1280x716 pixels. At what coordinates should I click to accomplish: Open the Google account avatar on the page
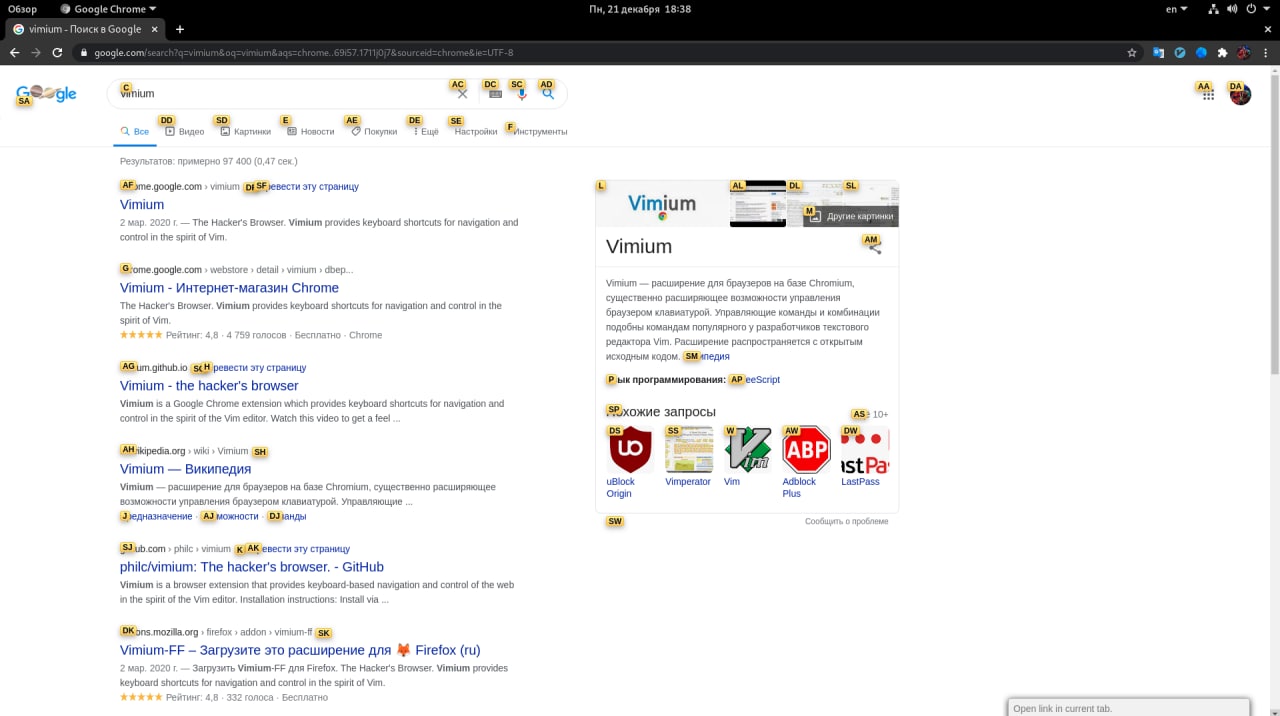click(1240, 95)
